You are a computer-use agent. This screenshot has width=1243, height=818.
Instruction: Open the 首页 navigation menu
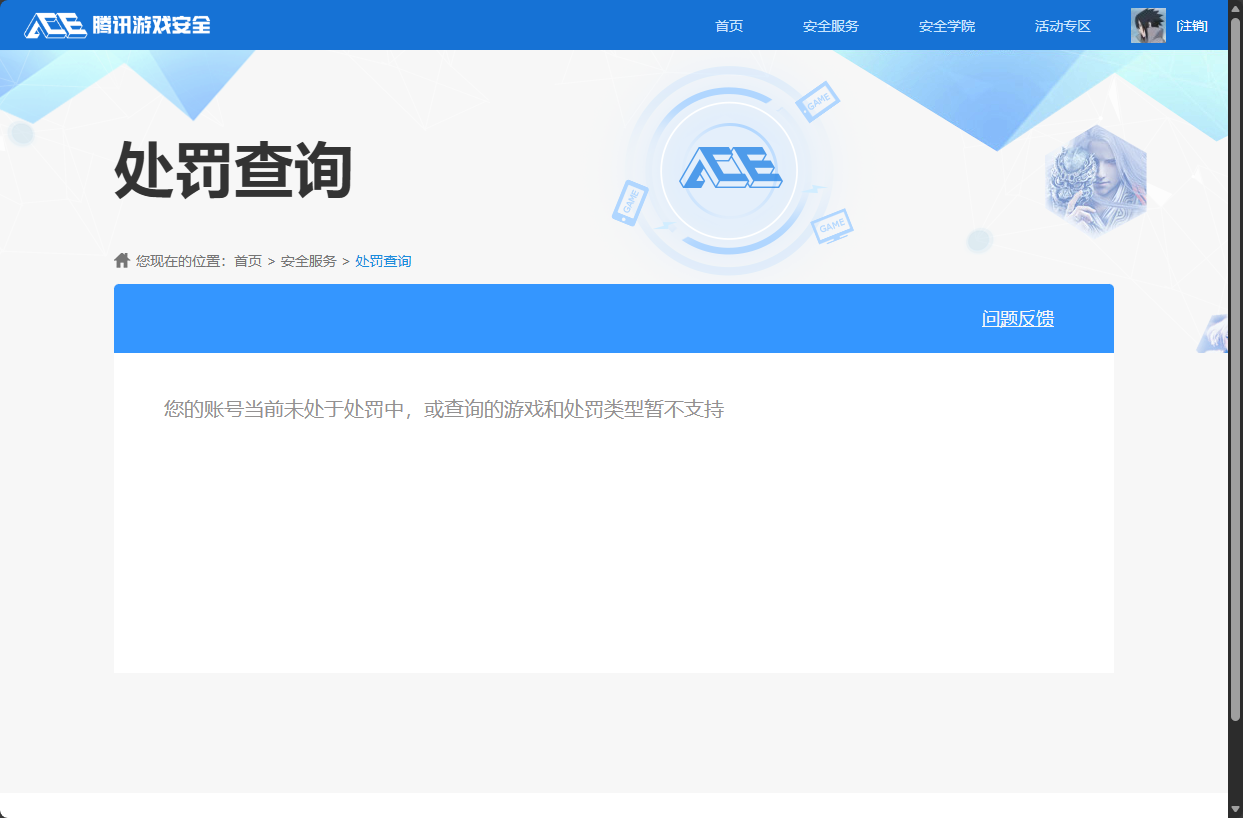729,25
